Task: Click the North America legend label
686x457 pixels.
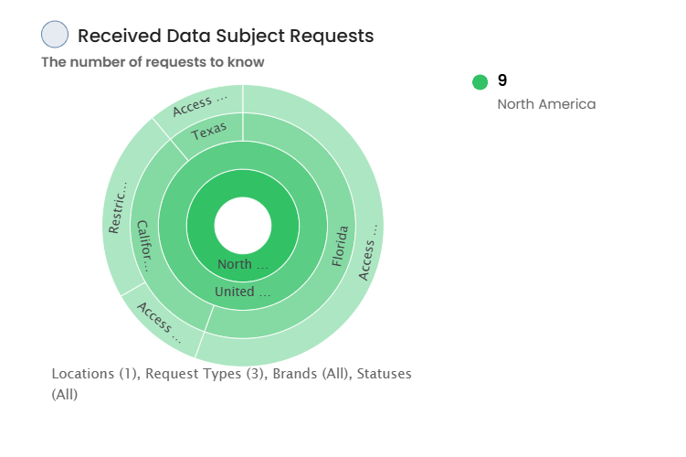Action: (546, 104)
